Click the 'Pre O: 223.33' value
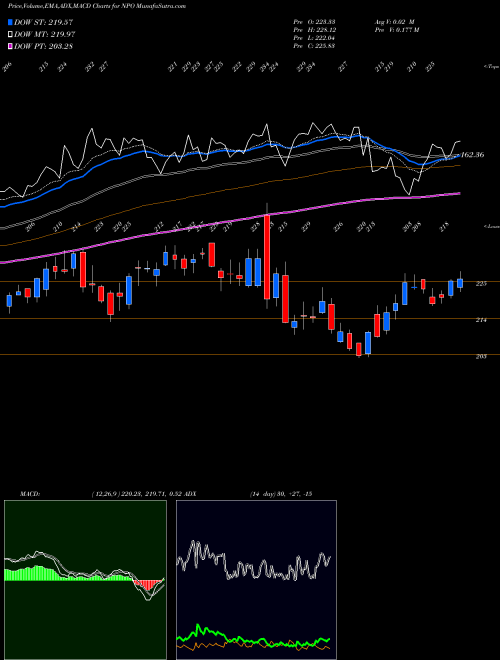The image size is (500, 660). point(314,21)
